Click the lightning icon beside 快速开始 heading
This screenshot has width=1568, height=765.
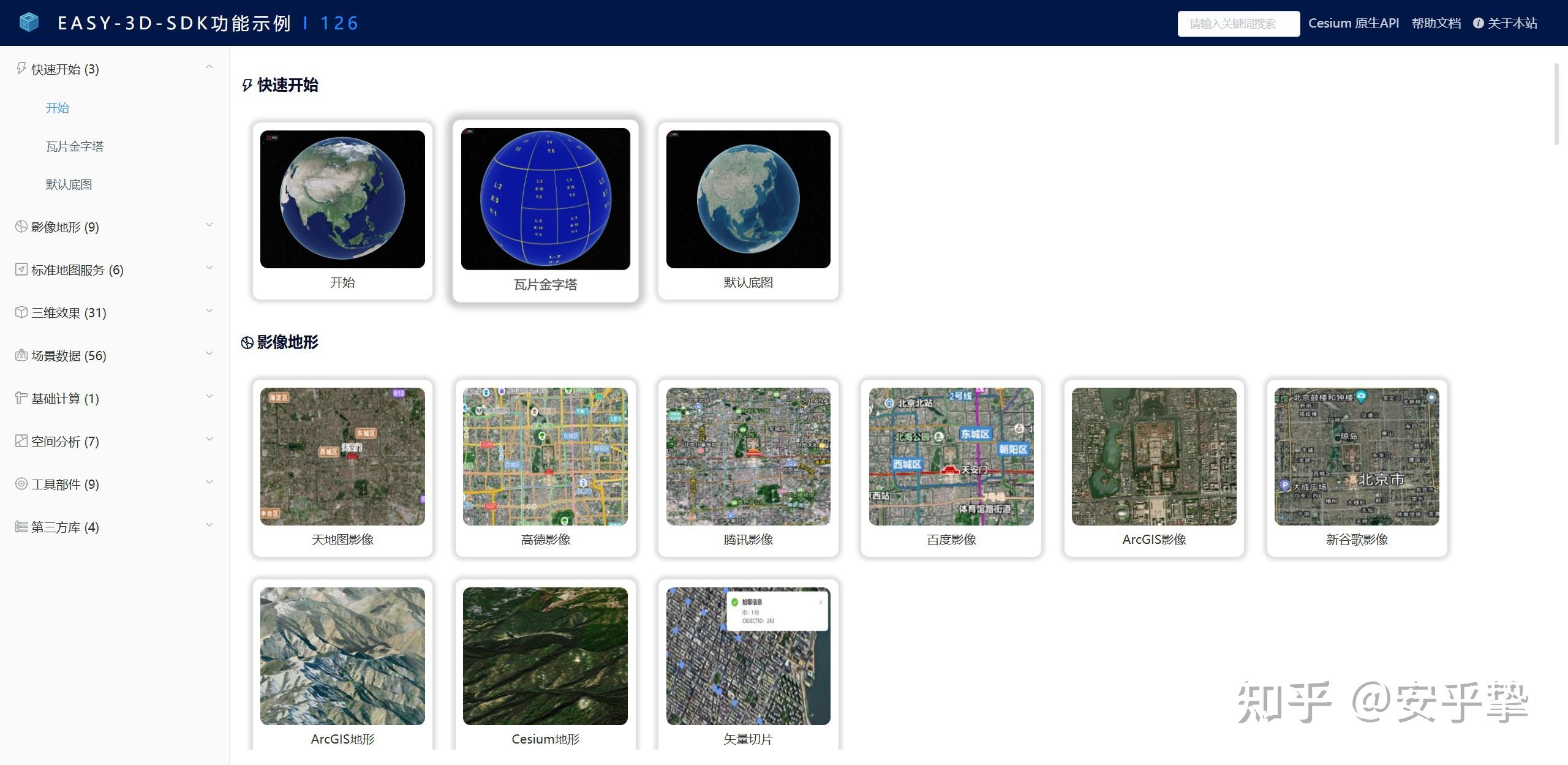(x=247, y=85)
